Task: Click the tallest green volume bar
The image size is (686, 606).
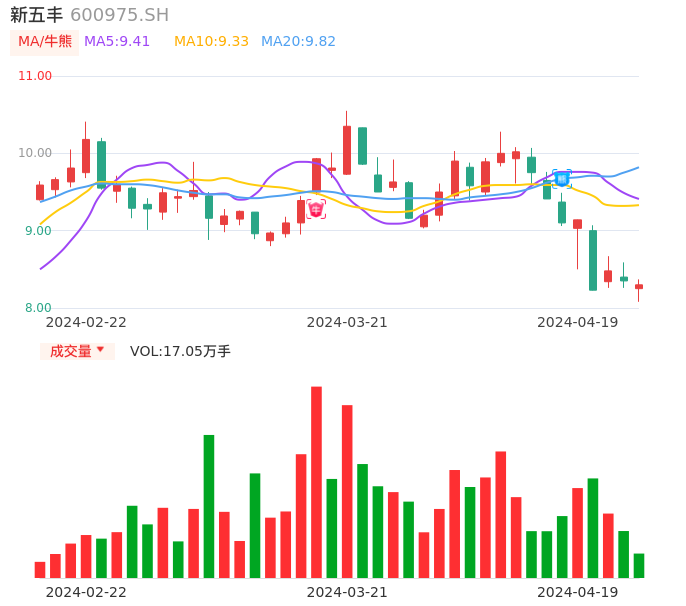Action: click(209, 505)
